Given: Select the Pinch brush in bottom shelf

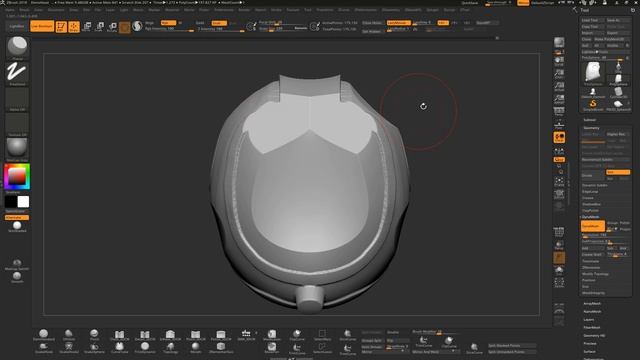Looking at the screenshot, I should click(94, 335).
